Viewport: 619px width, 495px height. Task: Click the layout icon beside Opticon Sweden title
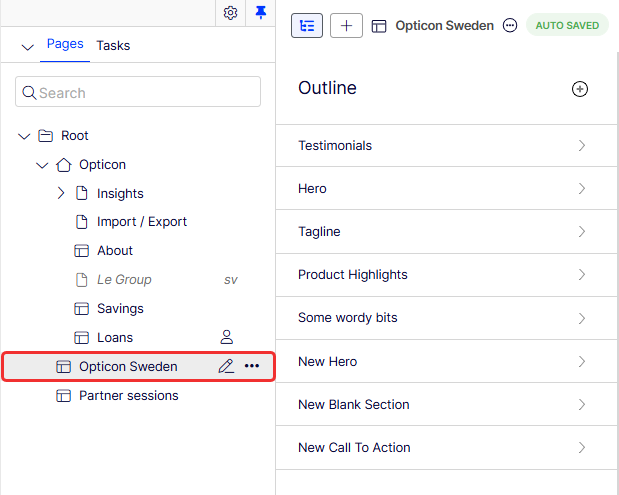(379, 26)
